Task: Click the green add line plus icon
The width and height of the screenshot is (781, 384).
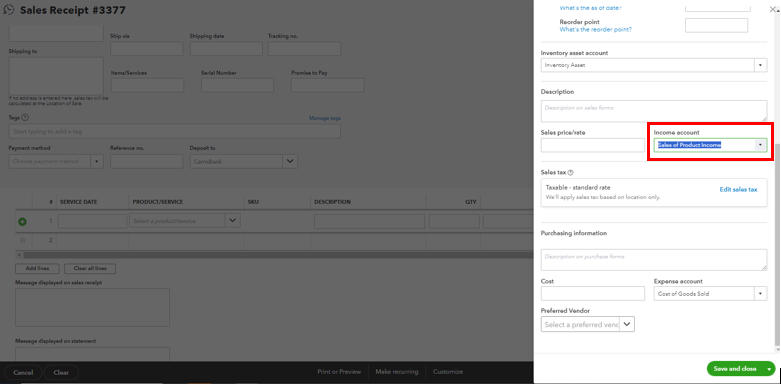Action: (x=22, y=222)
